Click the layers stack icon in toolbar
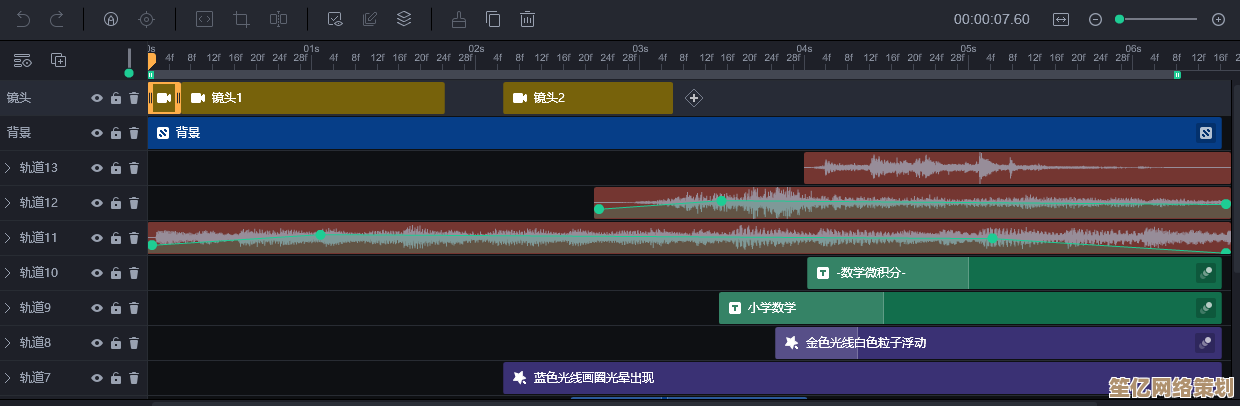This screenshot has width=1240, height=406. point(403,19)
